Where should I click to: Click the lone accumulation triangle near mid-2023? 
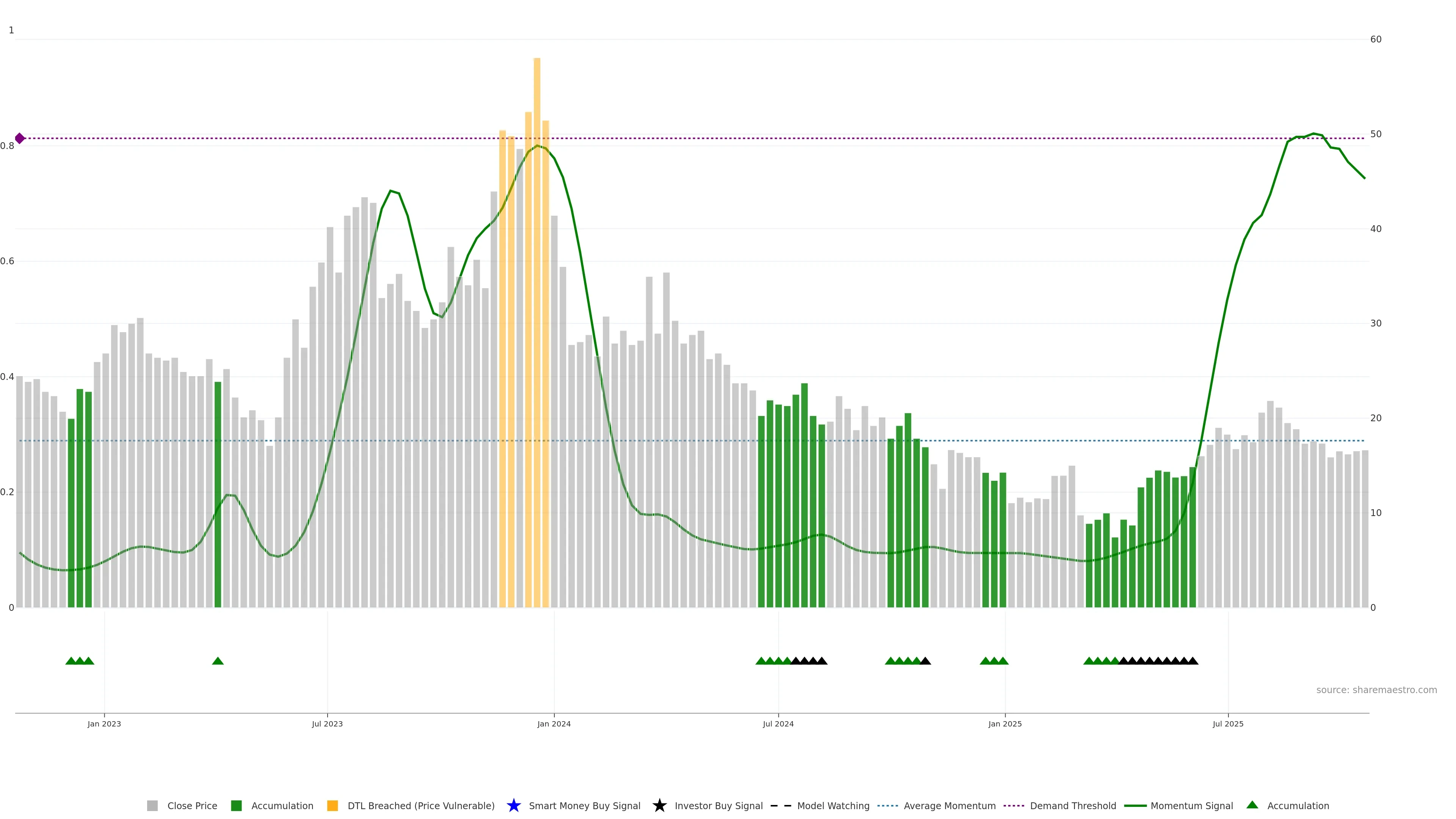[x=218, y=661]
